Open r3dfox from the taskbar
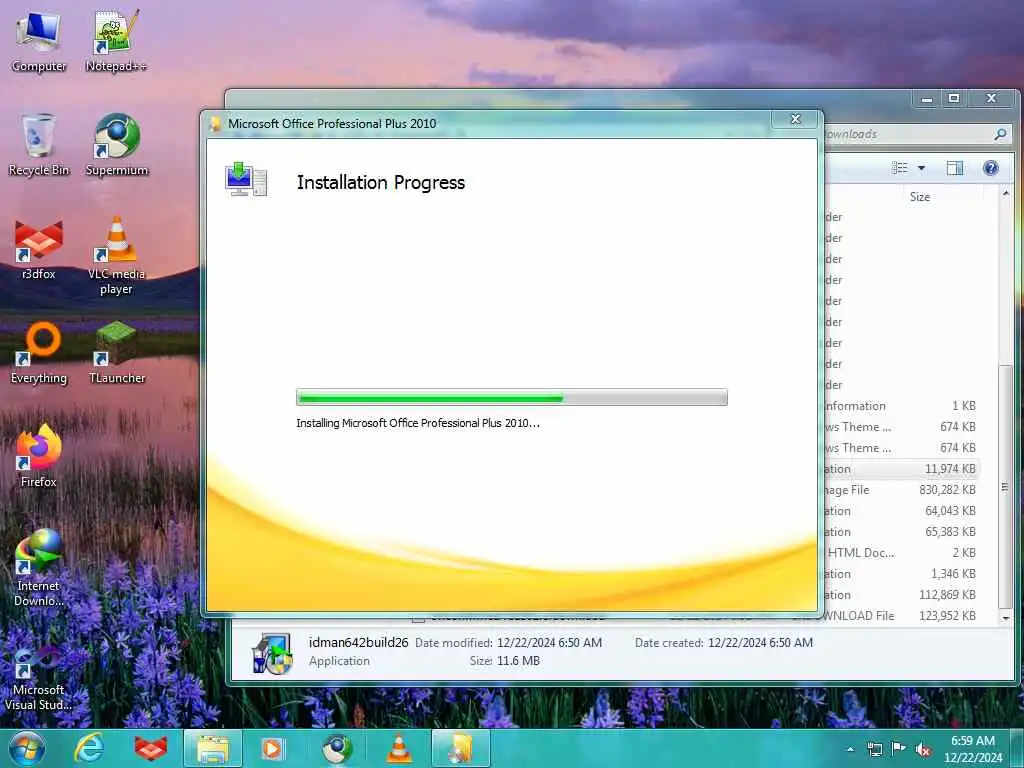This screenshot has width=1024, height=768. coord(151,748)
